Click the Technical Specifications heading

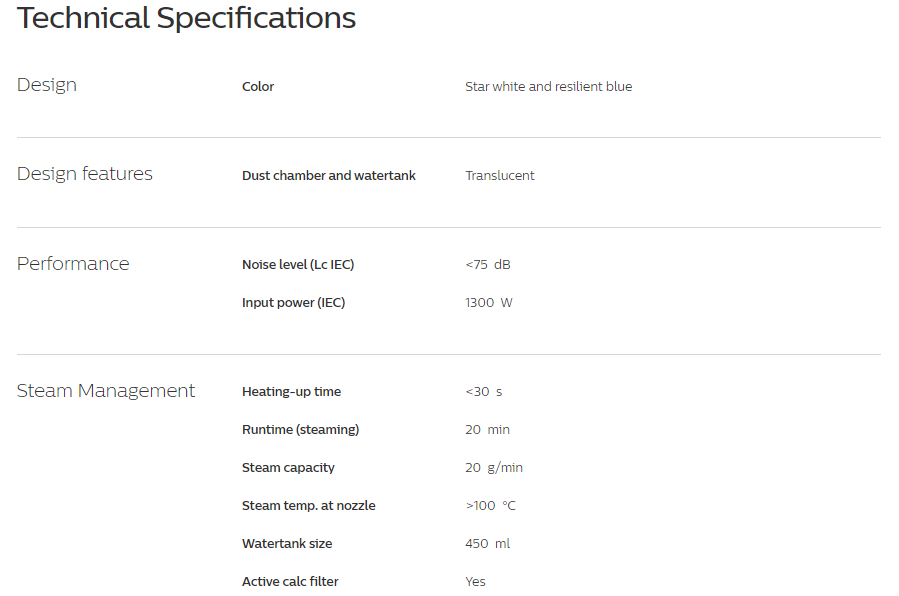pyautogui.click(x=186, y=18)
